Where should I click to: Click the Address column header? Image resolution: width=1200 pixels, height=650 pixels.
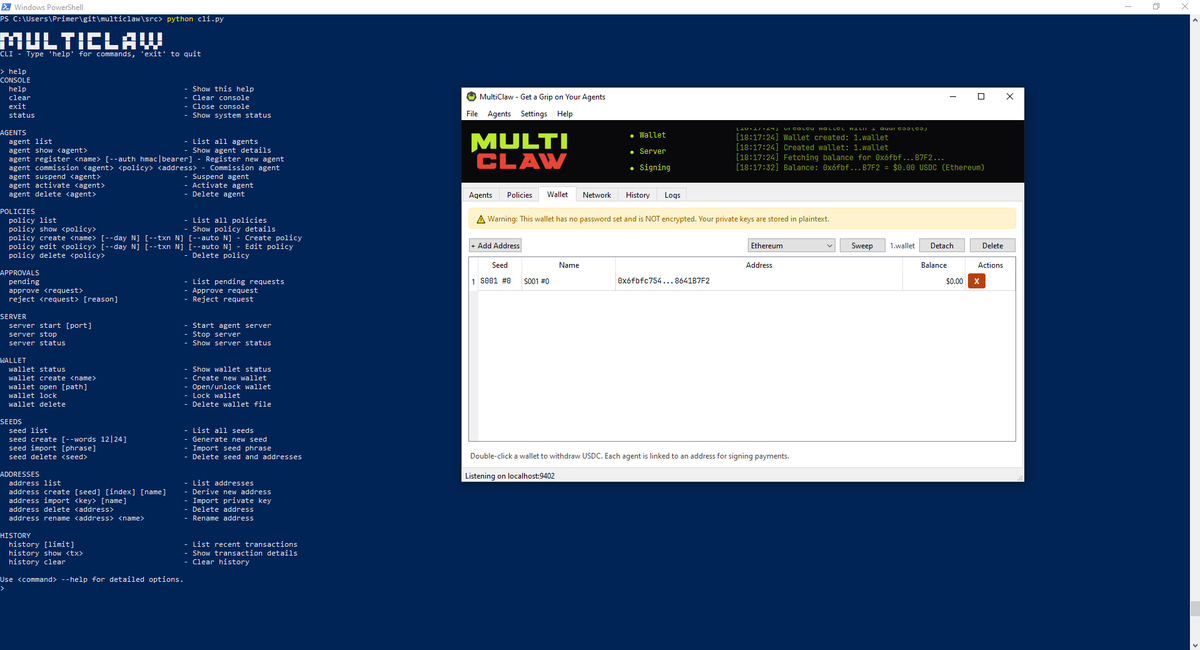coord(759,265)
